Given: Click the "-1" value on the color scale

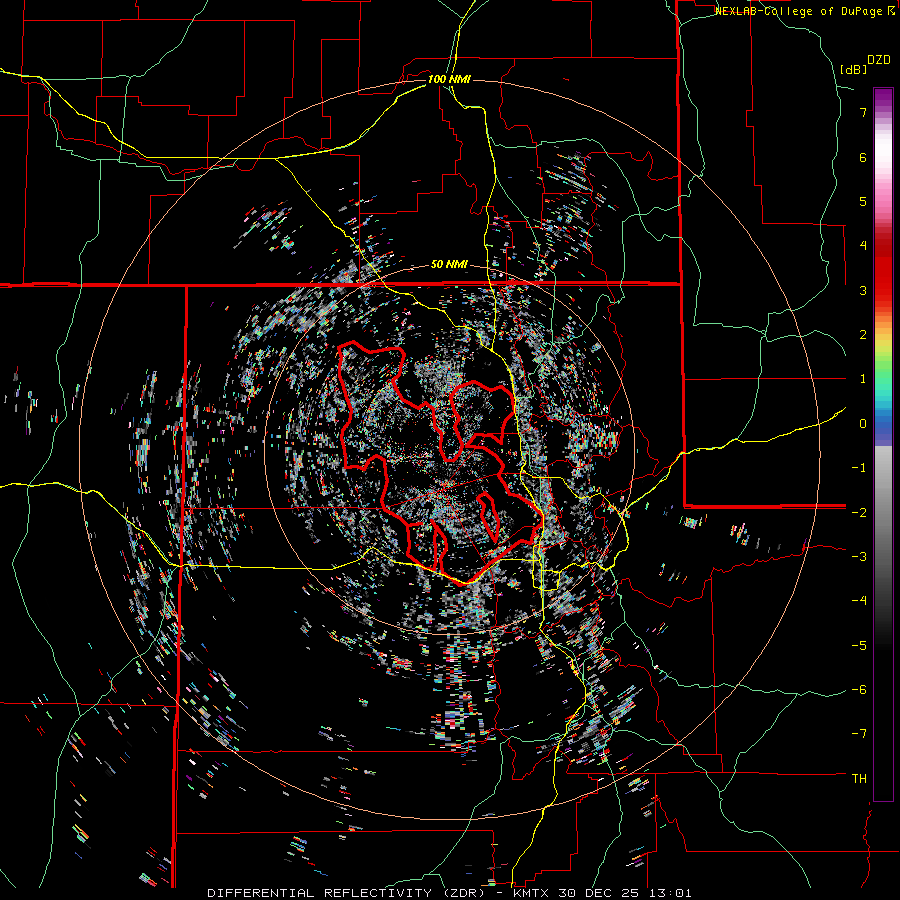Looking at the screenshot, I should tap(859, 468).
